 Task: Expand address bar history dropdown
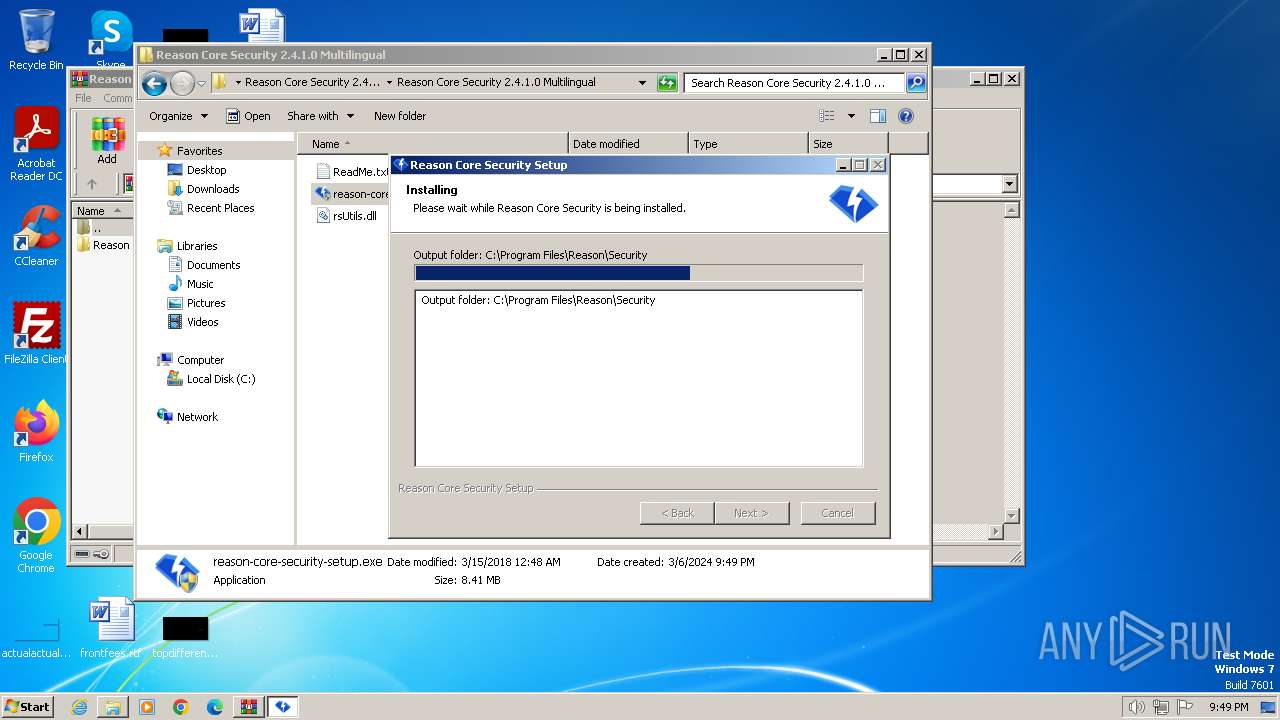pyautogui.click(x=642, y=83)
